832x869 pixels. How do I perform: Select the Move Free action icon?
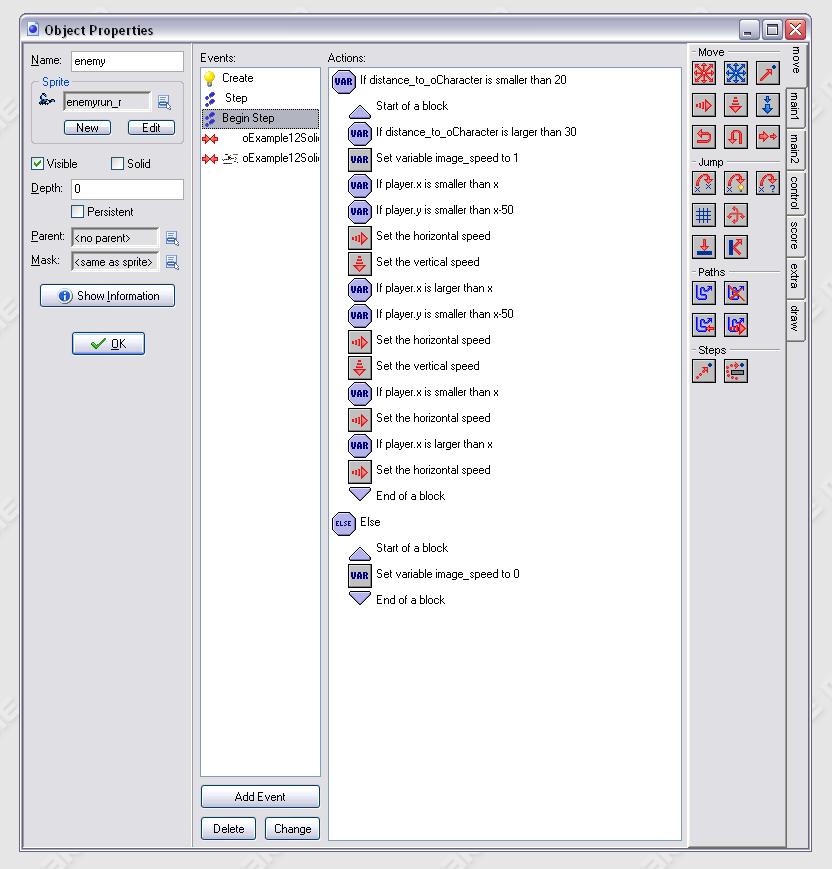point(735,74)
